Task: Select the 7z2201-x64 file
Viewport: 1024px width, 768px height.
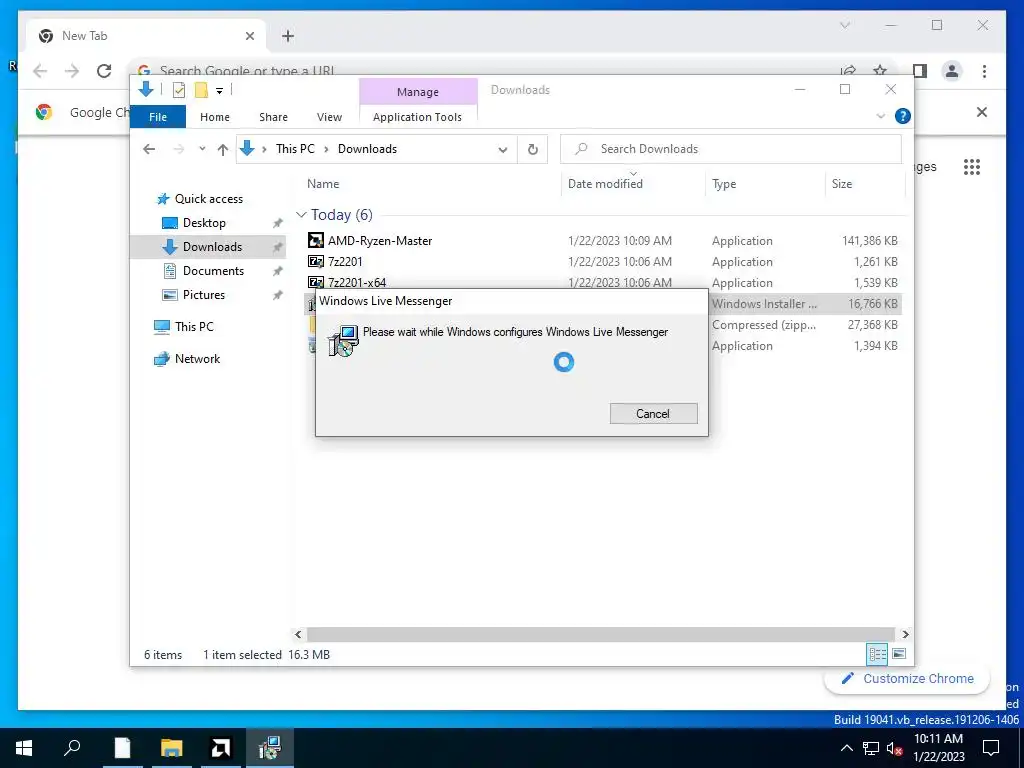Action: tap(357, 283)
